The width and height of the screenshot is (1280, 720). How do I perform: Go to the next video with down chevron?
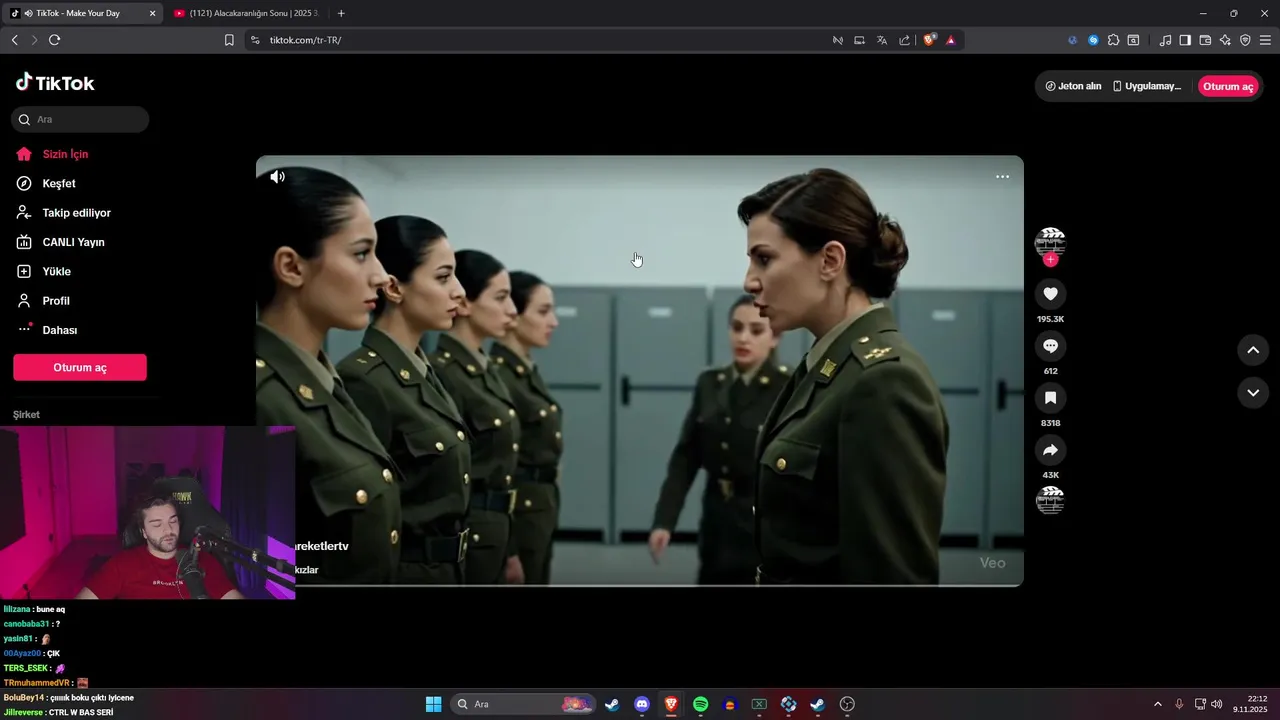click(x=1253, y=393)
